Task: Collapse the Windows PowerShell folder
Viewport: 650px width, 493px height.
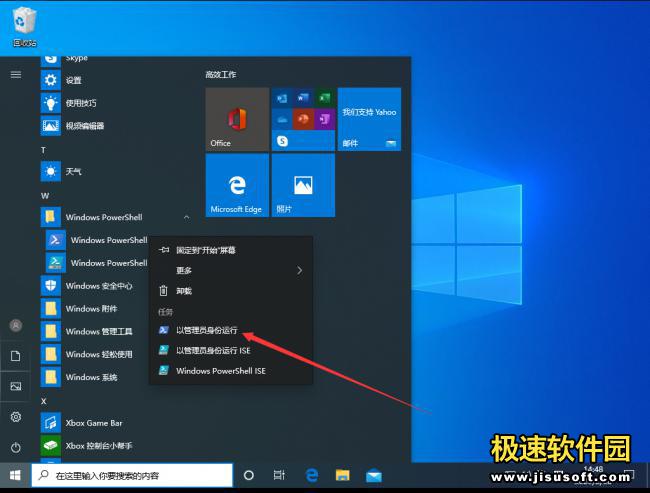Action: [114, 217]
